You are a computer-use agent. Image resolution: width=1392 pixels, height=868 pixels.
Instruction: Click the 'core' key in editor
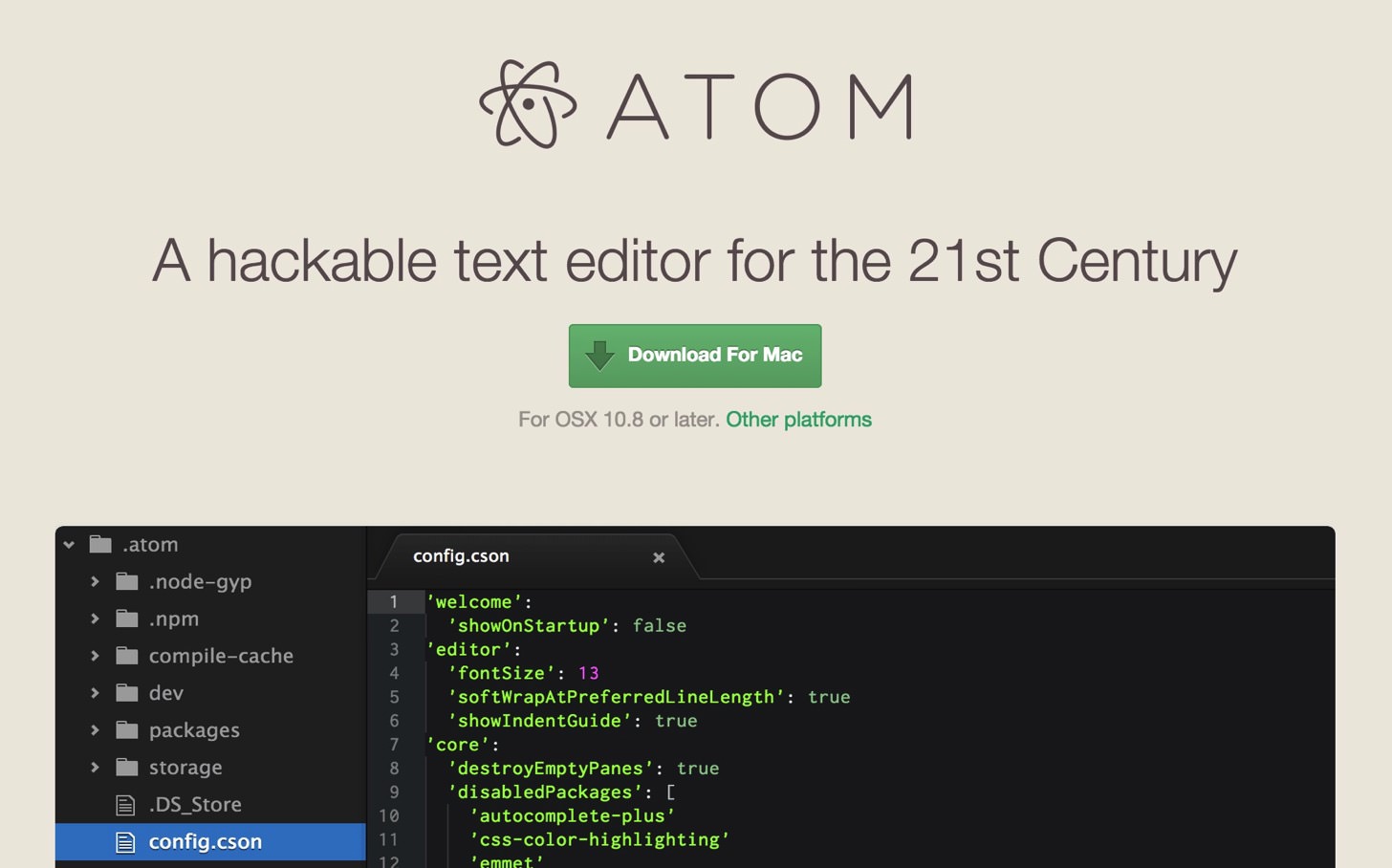pos(458,745)
